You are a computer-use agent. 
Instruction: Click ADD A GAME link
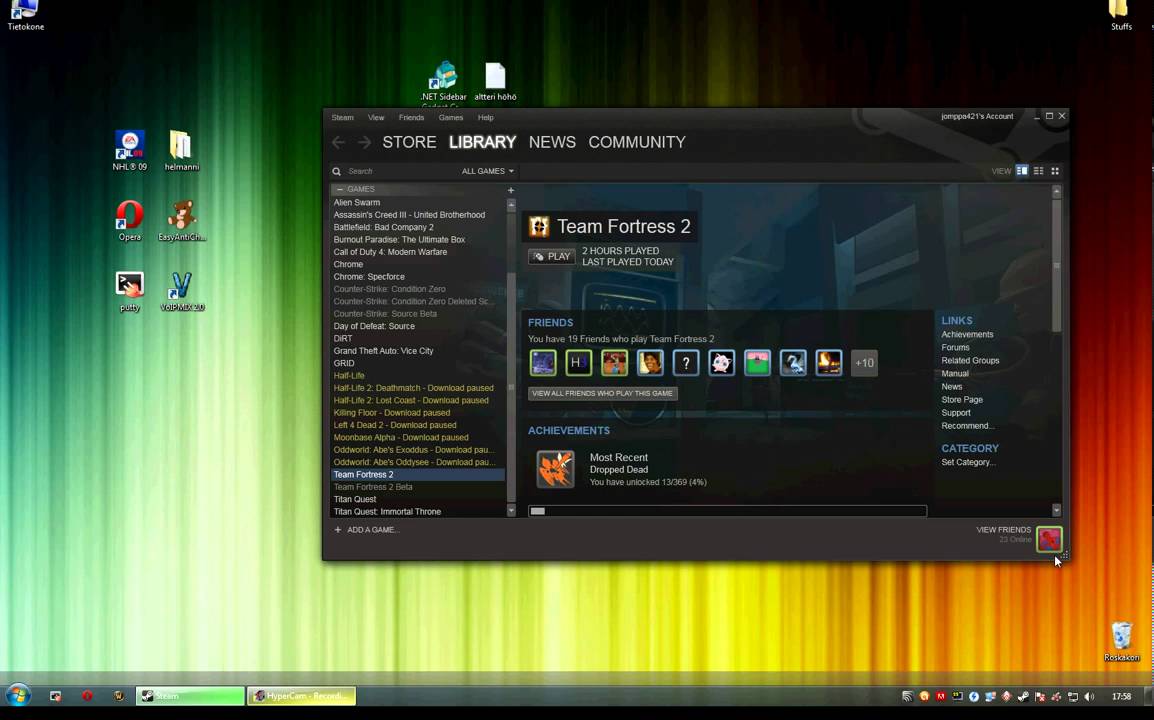(367, 530)
